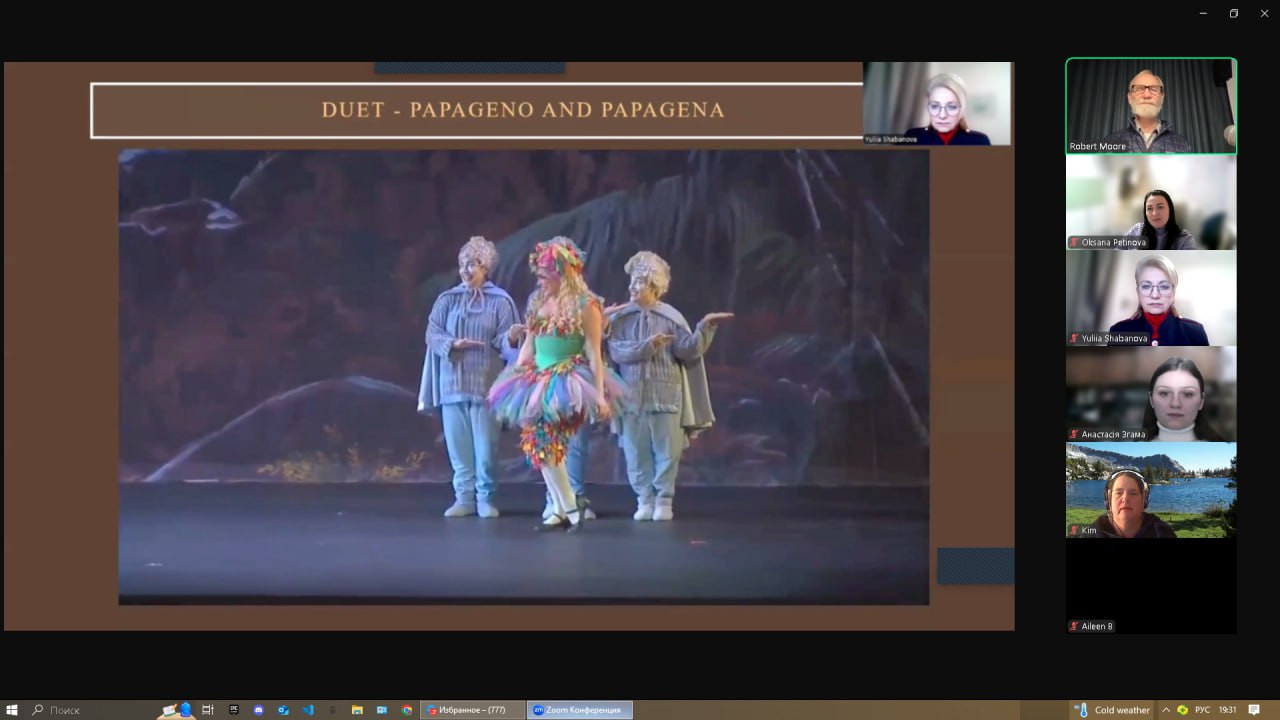Open Visual Studio Code from the taskbar

pyautogui.click(x=308, y=710)
